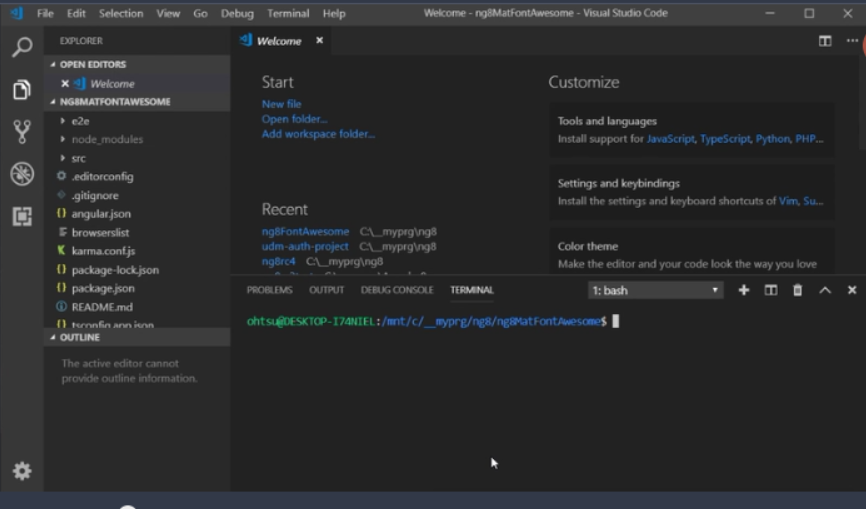866x509 pixels.
Task: Open the Terminal menu
Action: tap(288, 13)
